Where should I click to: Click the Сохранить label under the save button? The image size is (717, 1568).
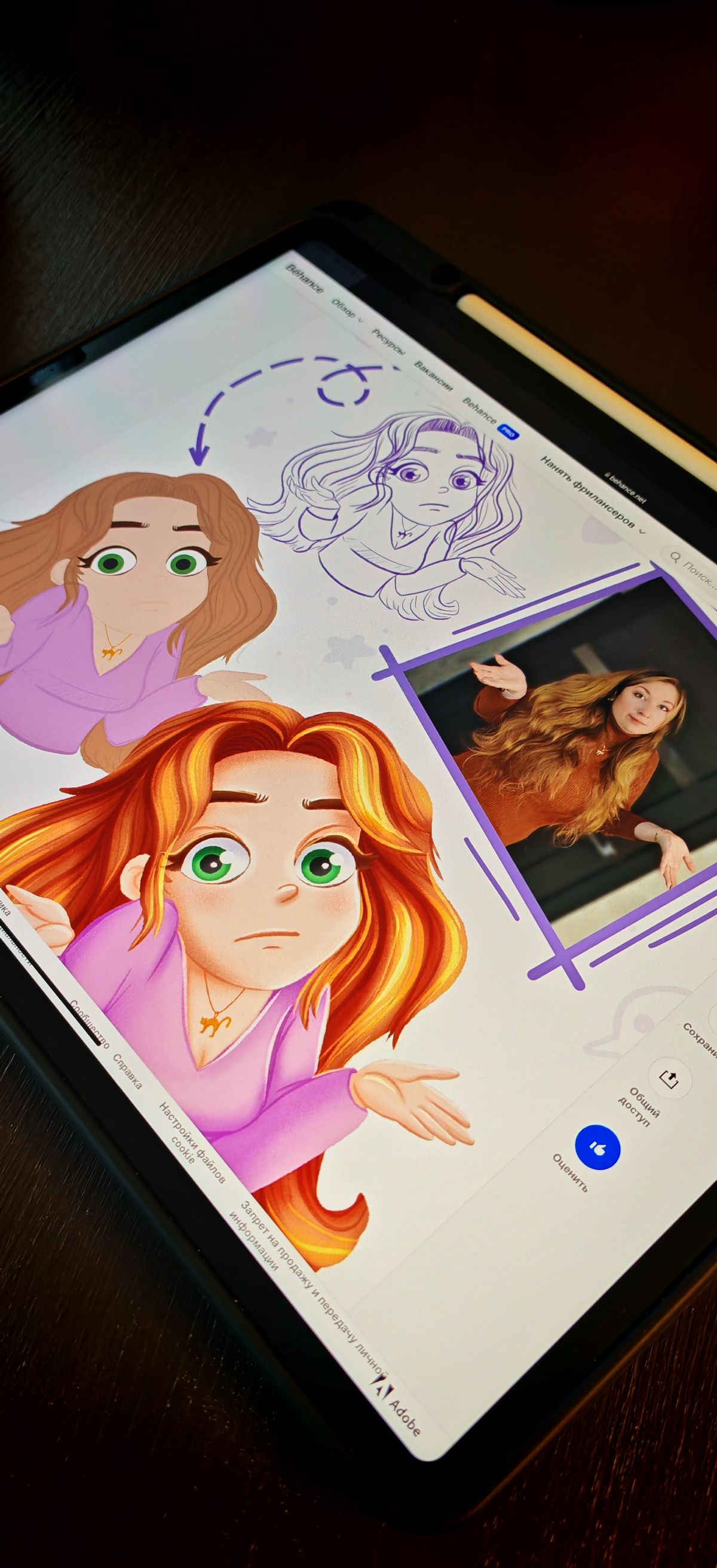[700, 1042]
